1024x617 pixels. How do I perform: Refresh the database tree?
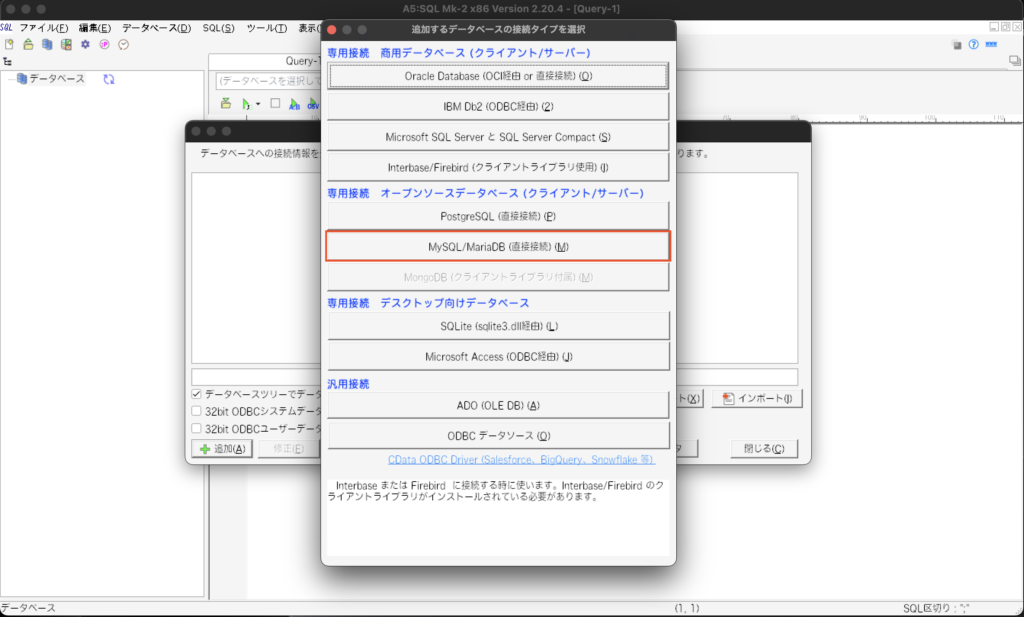(109, 79)
